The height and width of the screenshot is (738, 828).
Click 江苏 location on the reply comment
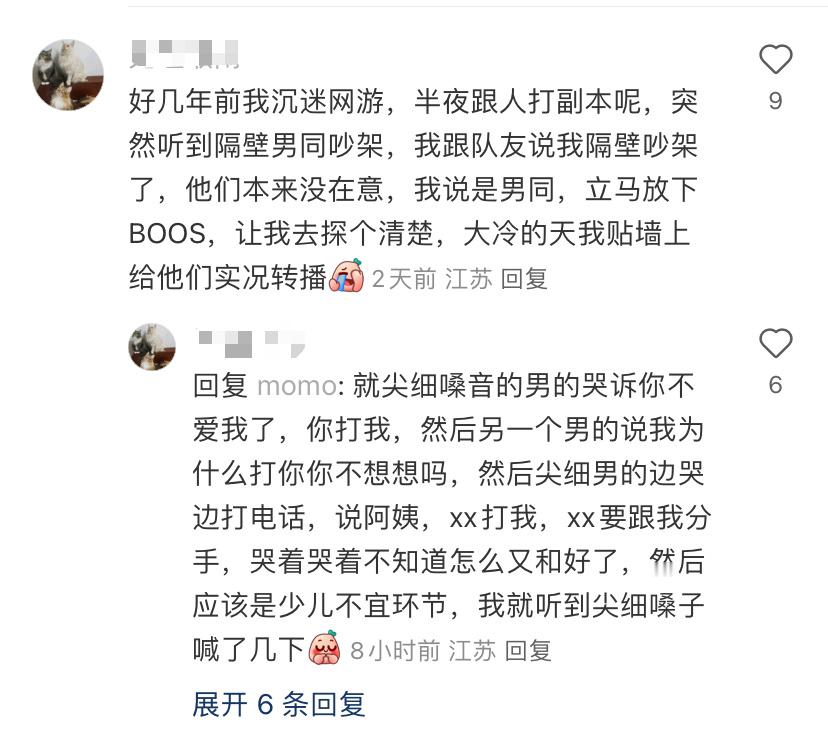click(x=472, y=650)
